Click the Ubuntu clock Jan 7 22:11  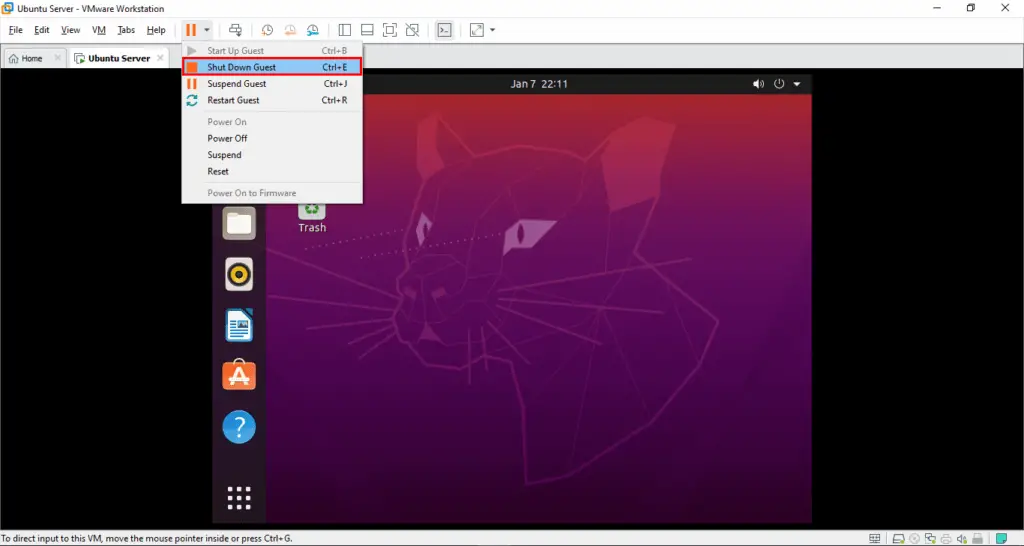click(x=539, y=84)
